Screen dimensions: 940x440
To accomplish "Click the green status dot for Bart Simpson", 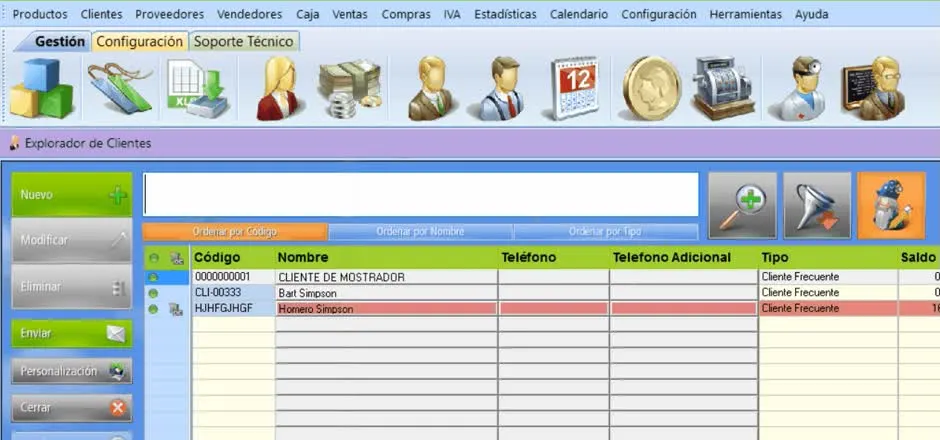I will (153, 293).
